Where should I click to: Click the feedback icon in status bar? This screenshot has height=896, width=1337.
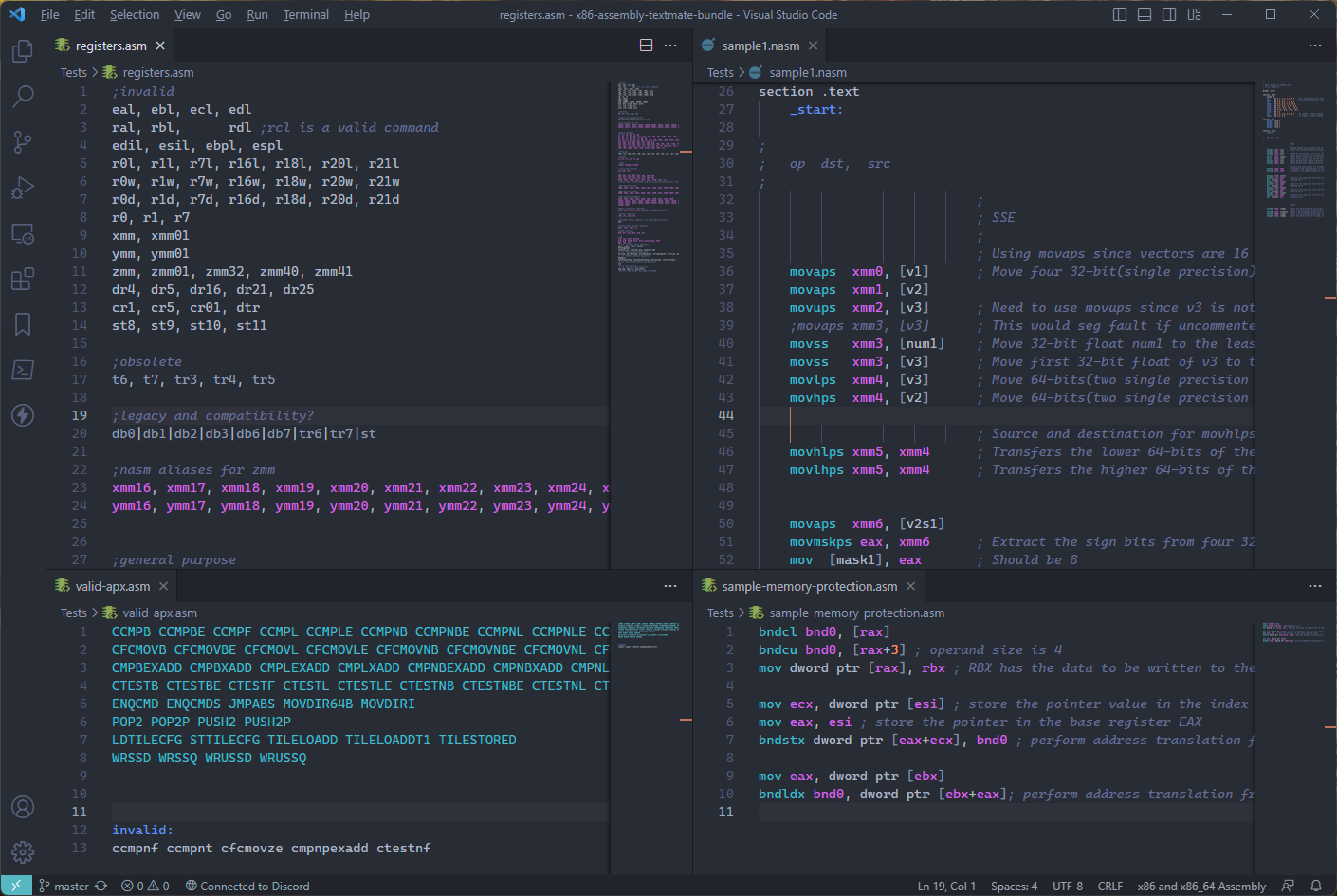click(x=1288, y=886)
